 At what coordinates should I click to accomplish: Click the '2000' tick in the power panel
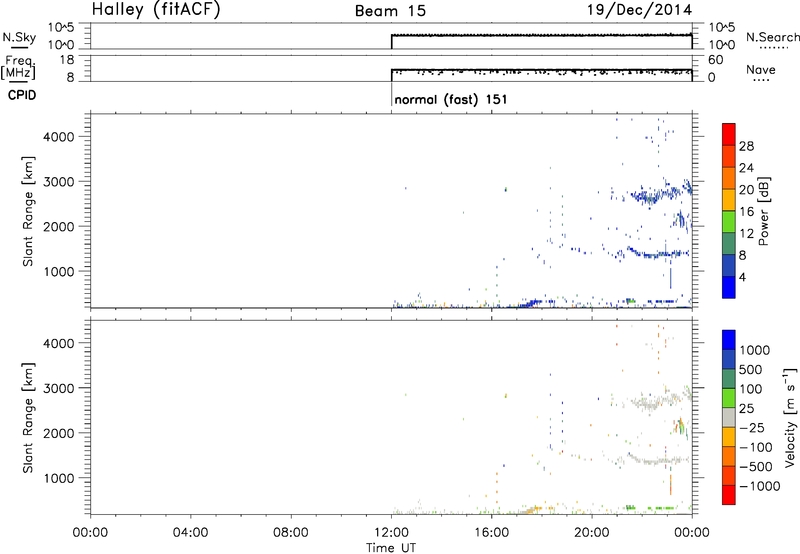pyautogui.click(x=59, y=226)
